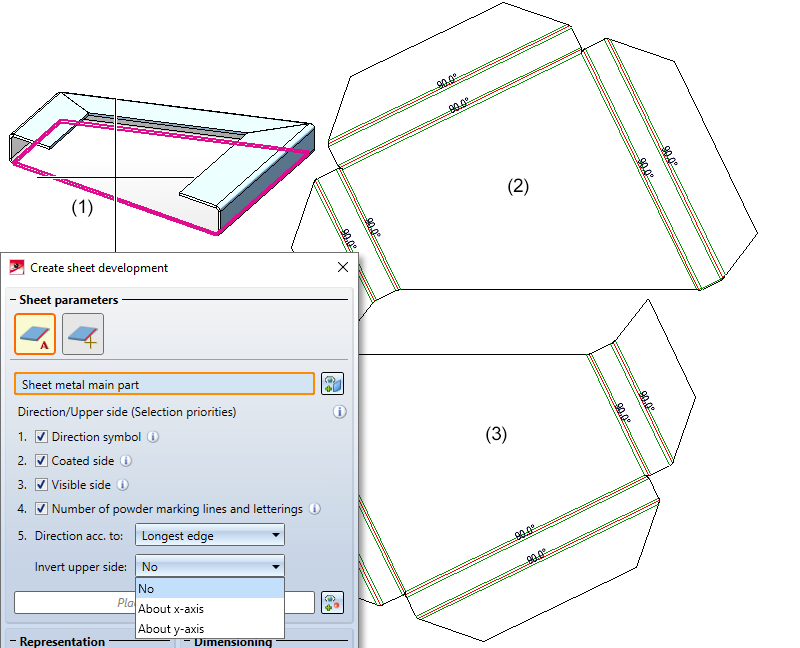Image resolution: width=800 pixels, height=648 pixels.
Task: Close the Create sheet development dialog
Action: point(343,267)
